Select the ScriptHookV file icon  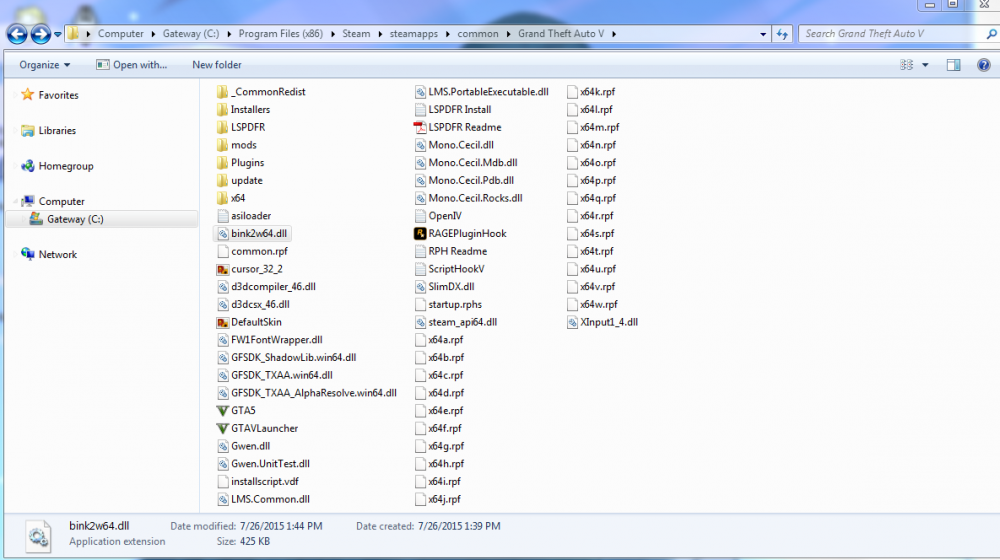tap(420, 269)
